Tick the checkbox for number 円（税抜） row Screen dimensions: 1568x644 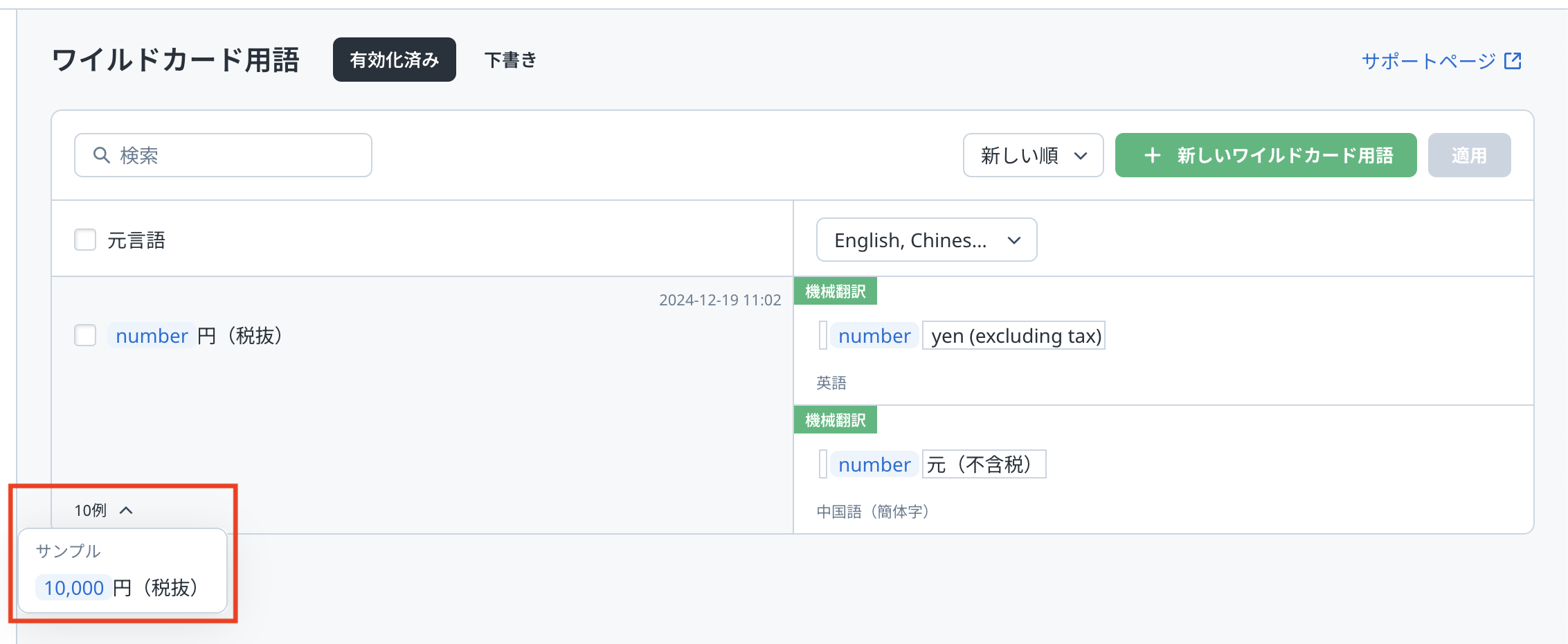point(85,336)
